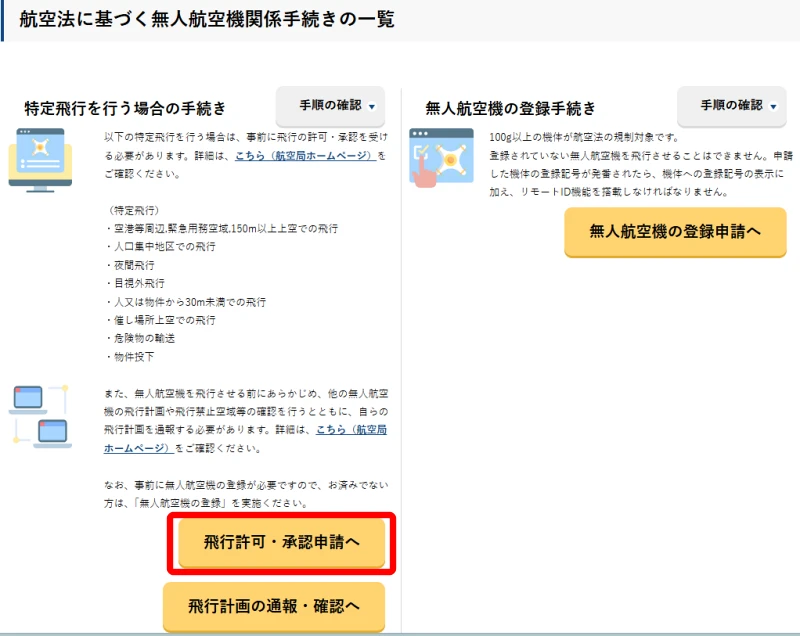The height and width of the screenshot is (636, 800).
Task: Select heading 航空法に基づく無人航空機関係手続きの一覧
Action: [207, 19]
